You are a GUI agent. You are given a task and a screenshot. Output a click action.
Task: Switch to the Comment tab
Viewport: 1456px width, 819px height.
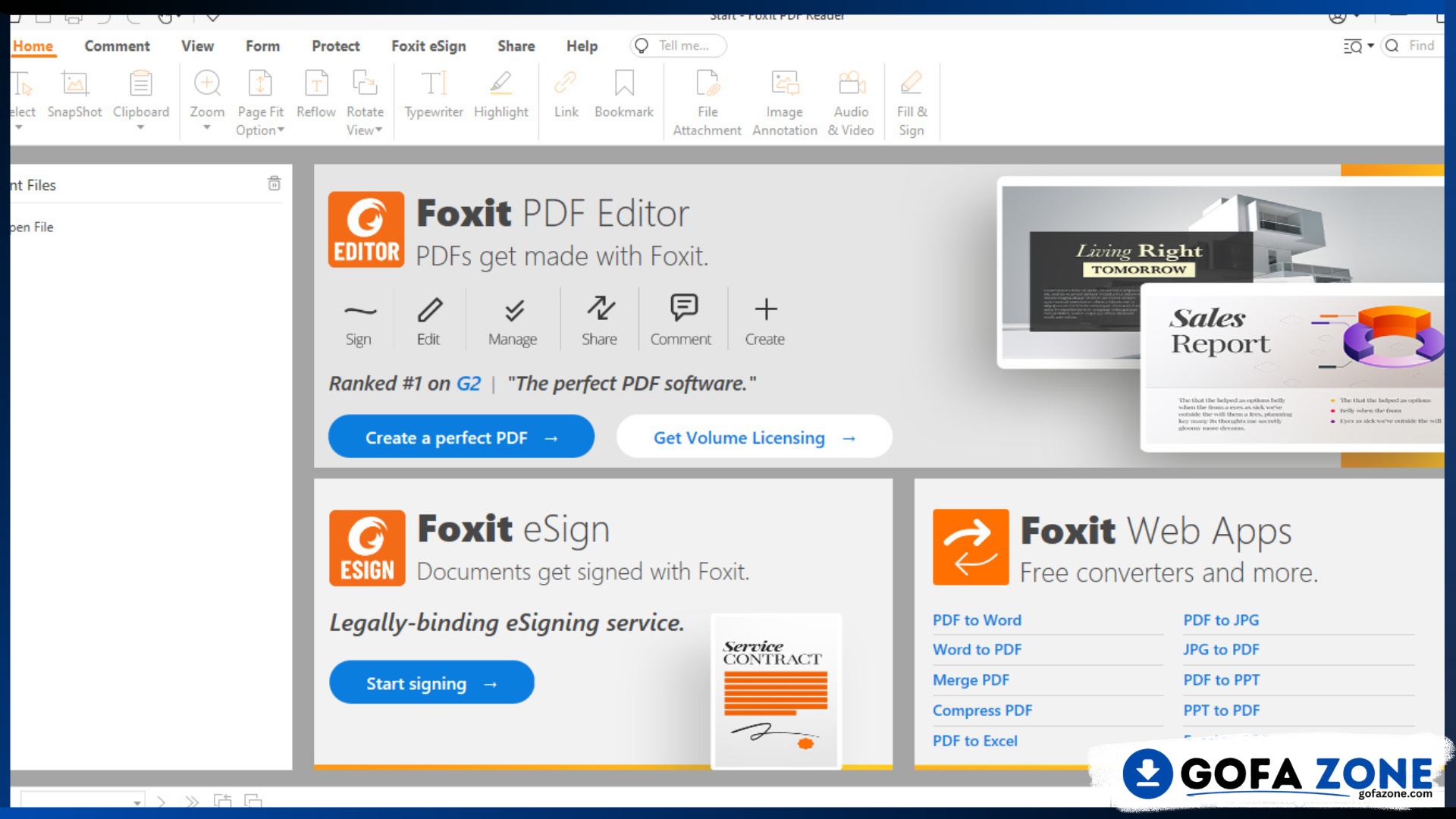pyautogui.click(x=117, y=46)
